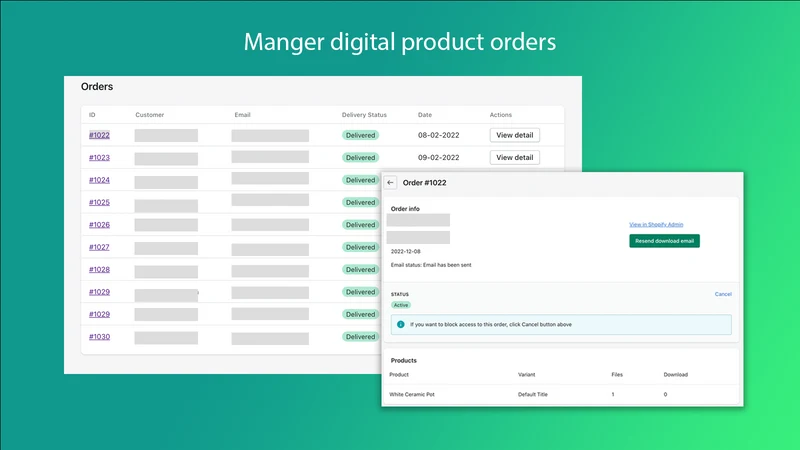This screenshot has height=450, width=800.
Task: Click Delivered badge for order #1030
Action: (360, 337)
